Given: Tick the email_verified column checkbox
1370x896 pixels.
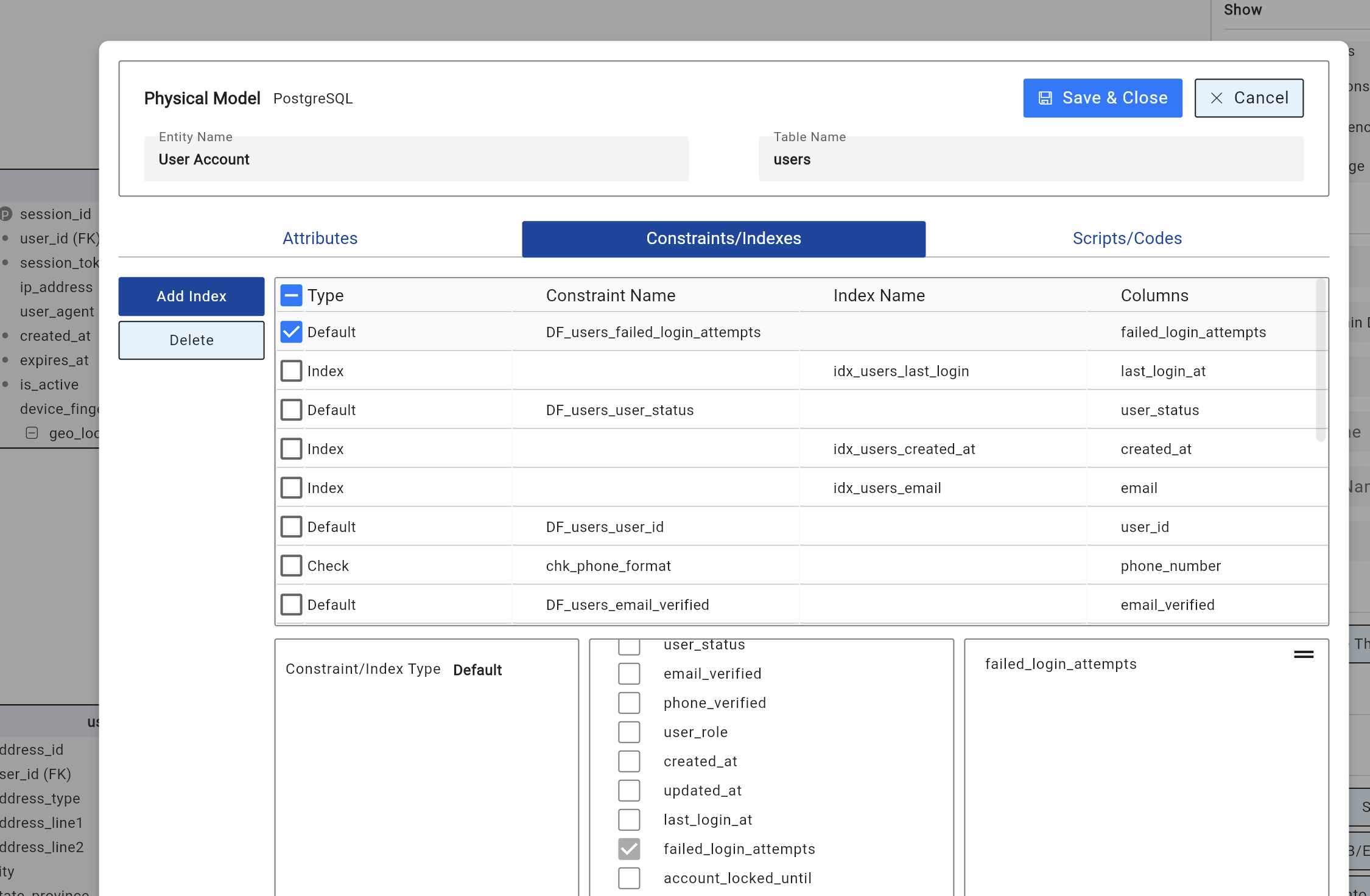Looking at the screenshot, I should (629, 674).
